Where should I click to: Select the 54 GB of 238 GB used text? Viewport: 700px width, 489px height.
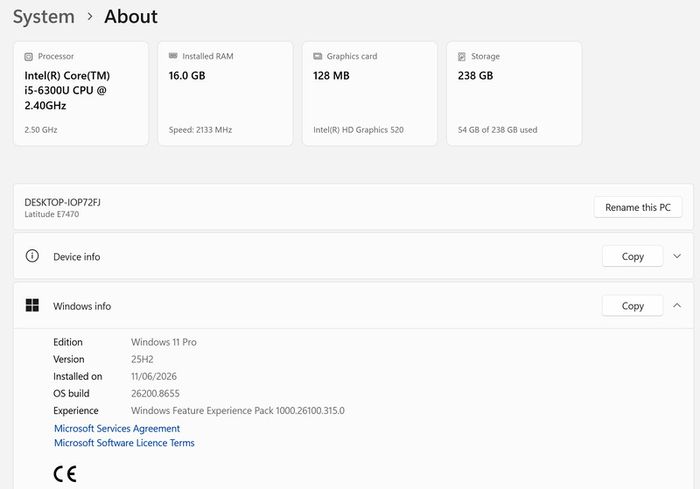497,130
